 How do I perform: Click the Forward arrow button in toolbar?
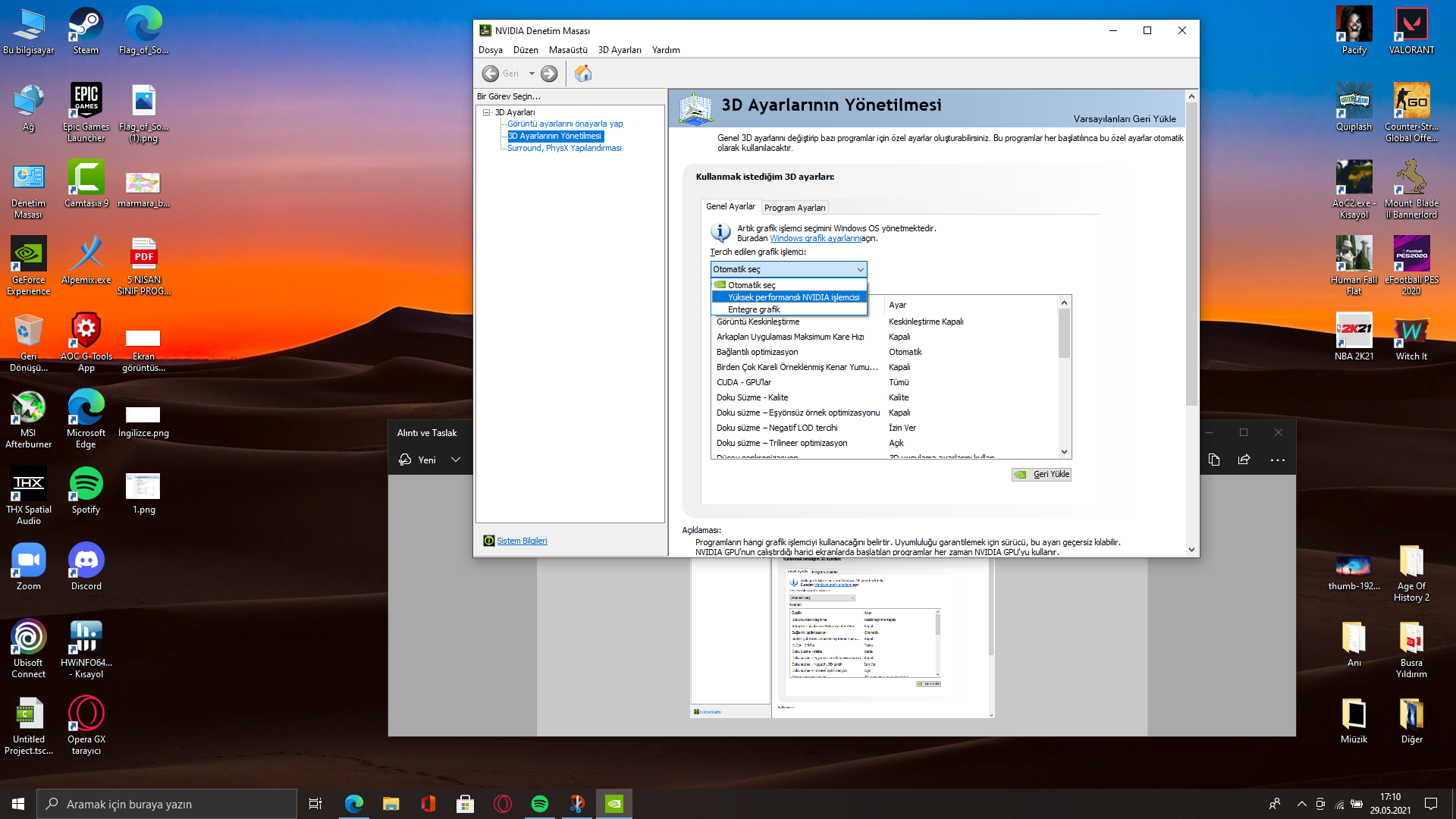pos(549,74)
